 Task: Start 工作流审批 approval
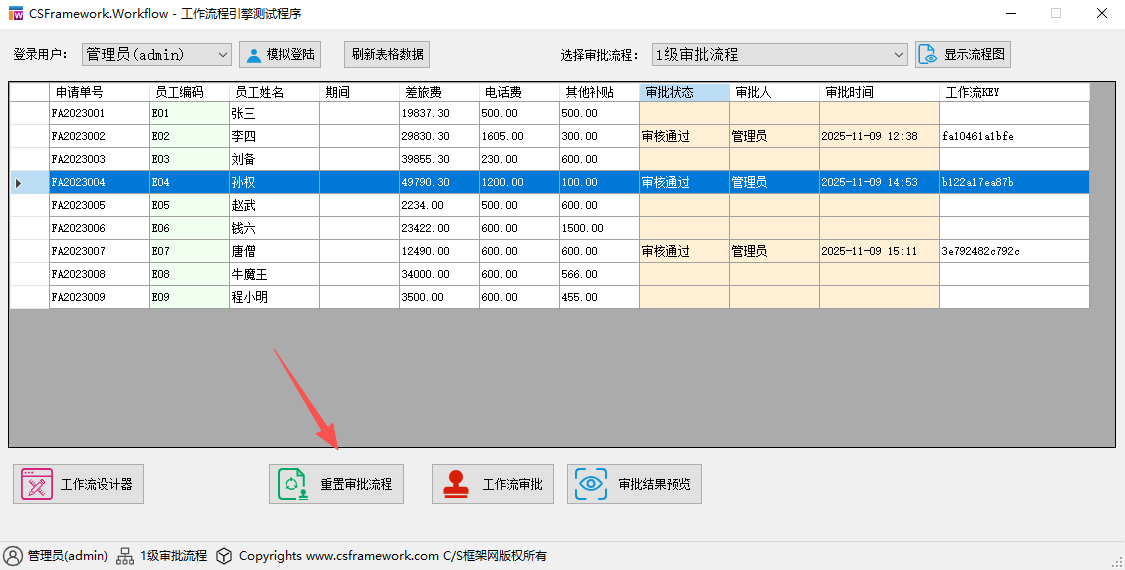pos(493,484)
